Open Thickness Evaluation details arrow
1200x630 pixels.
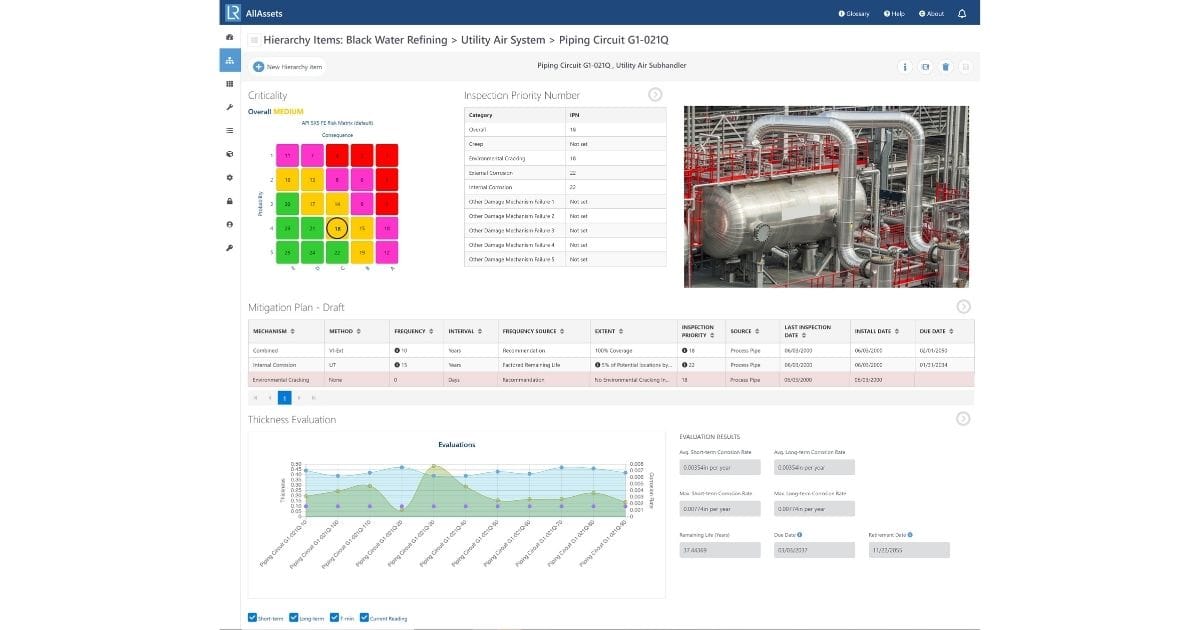pyautogui.click(x=963, y=419)
